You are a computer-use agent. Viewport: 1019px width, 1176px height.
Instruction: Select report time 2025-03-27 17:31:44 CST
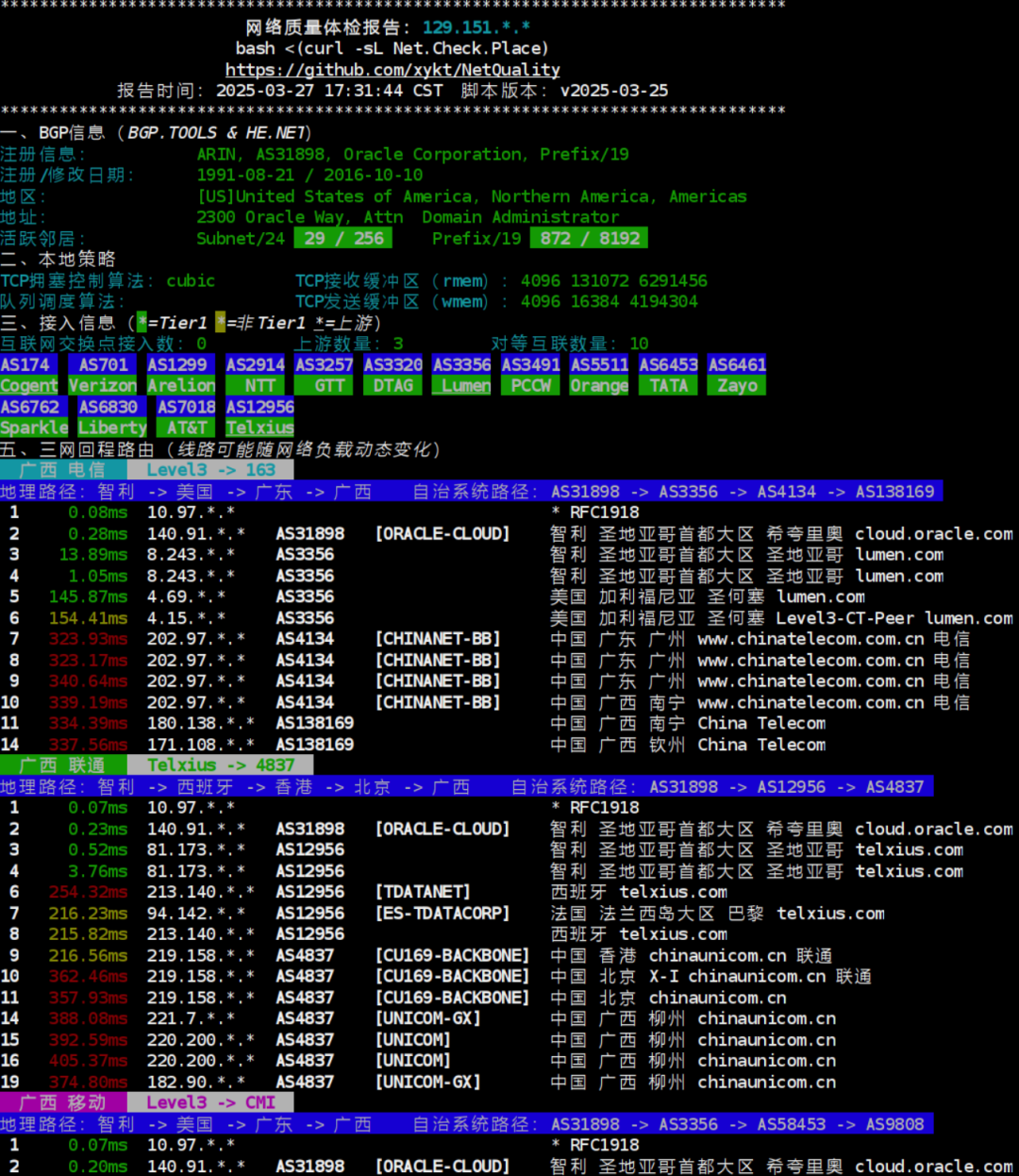pyautogui.click(x=329, y=91)
